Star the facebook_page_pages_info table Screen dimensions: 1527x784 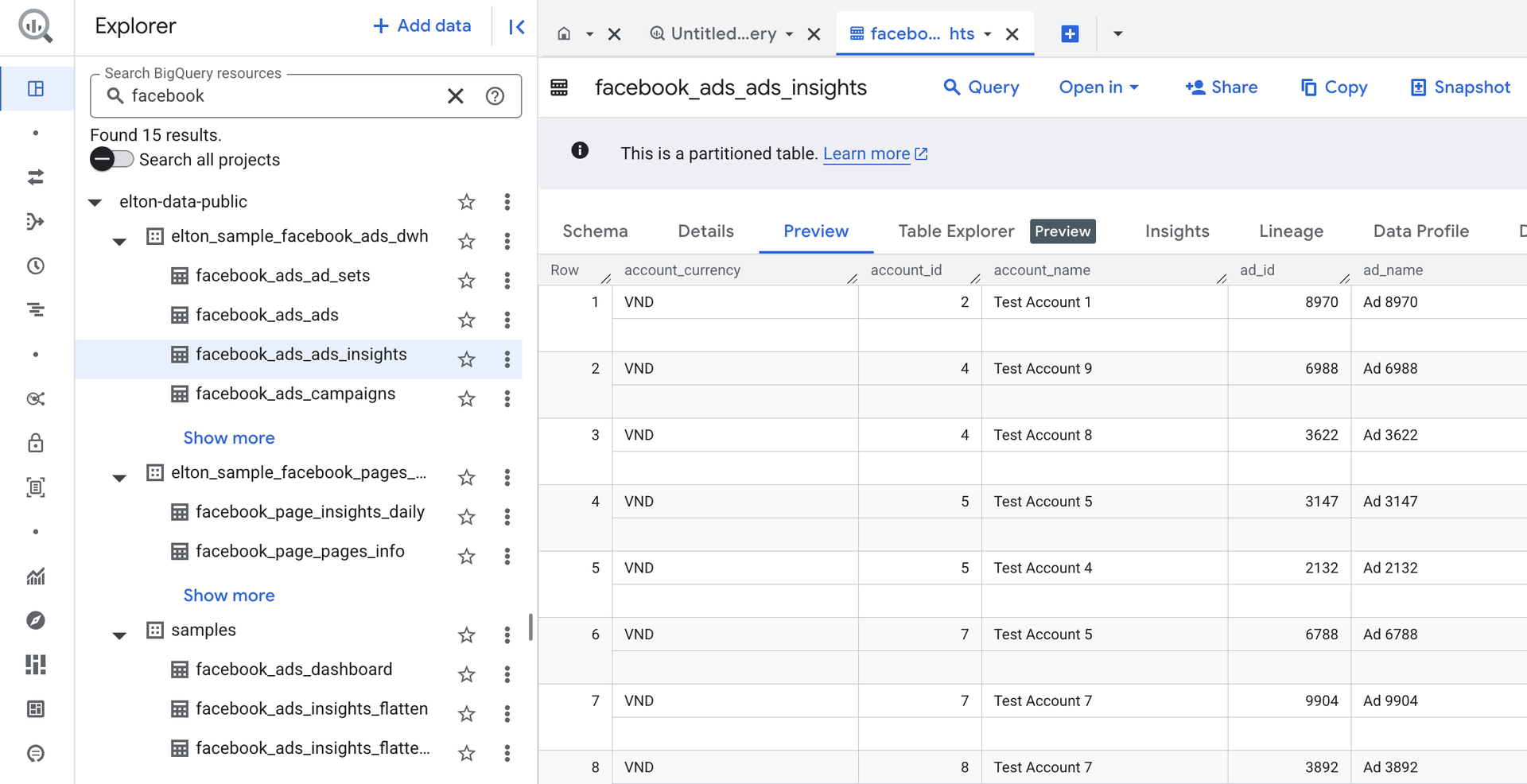(x=467, y=557)
